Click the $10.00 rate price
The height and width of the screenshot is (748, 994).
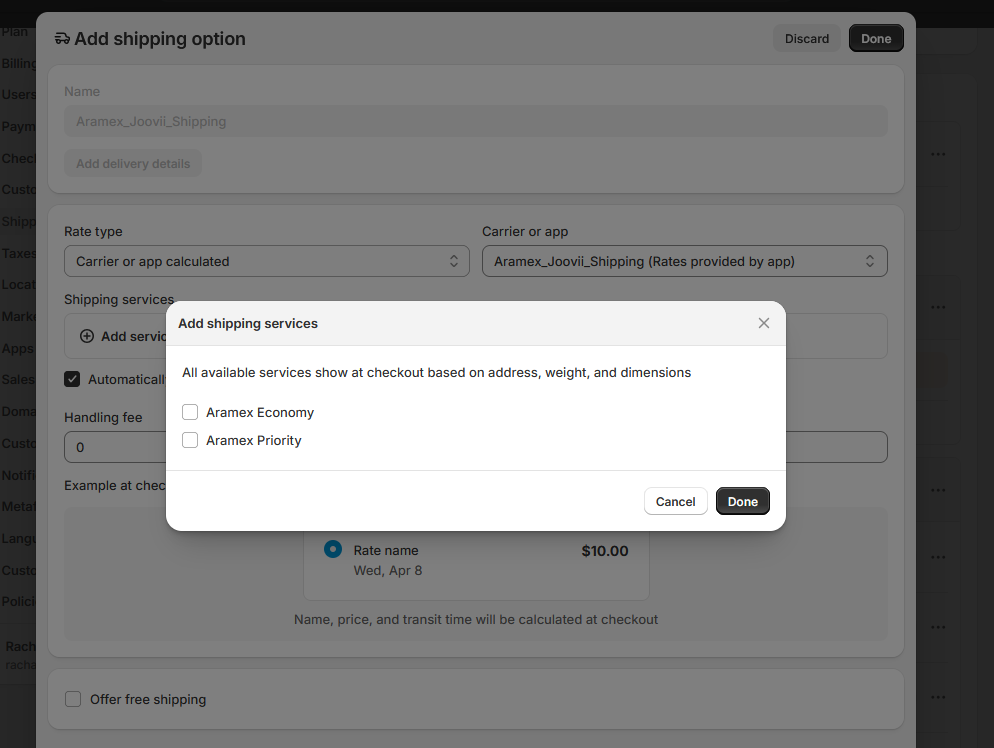pyautogui.click(x=605, y=551)
